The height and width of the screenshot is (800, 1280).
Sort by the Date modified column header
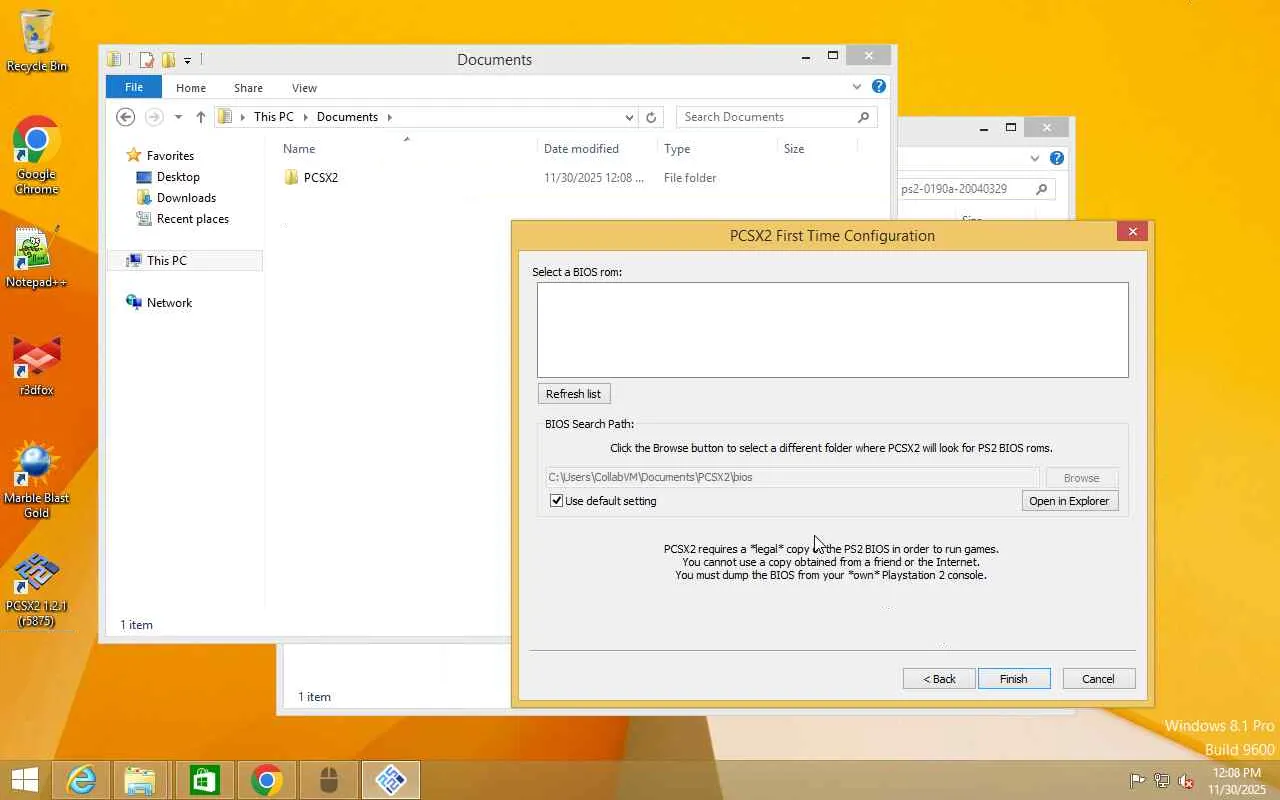(581, 149)
